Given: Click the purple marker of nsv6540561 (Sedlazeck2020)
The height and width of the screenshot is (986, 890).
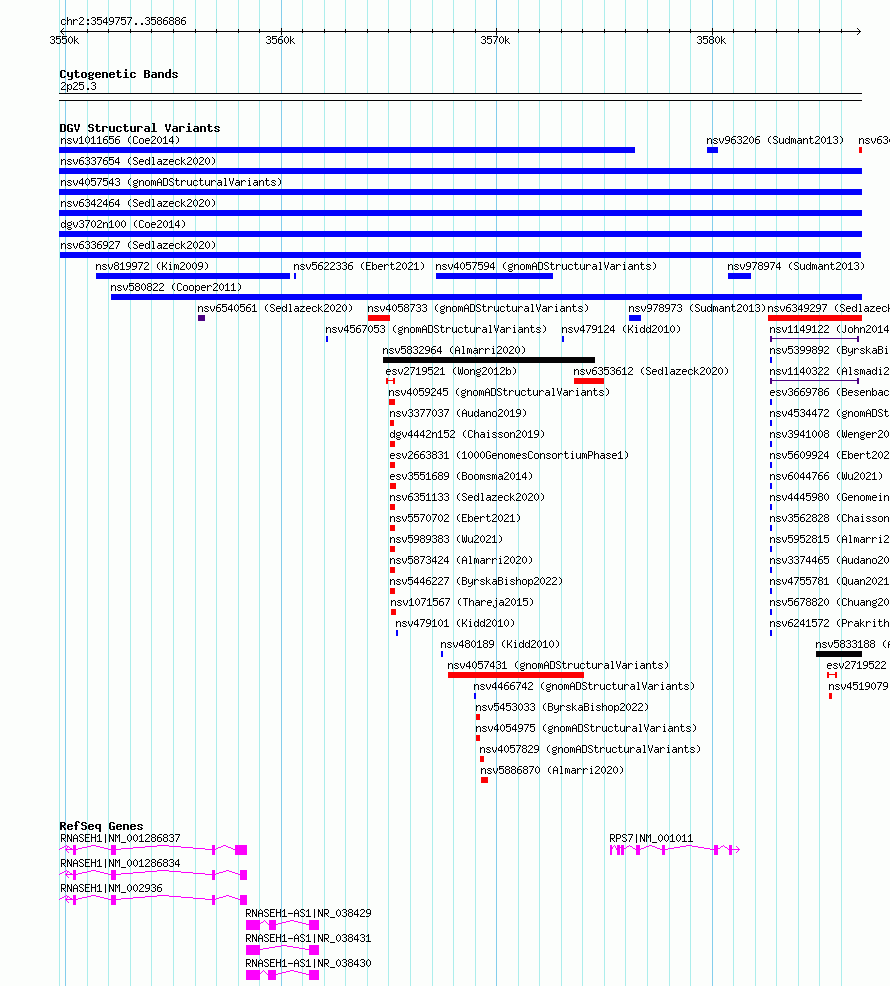Looking at the screenshot, I should click(x=201, y=318).
